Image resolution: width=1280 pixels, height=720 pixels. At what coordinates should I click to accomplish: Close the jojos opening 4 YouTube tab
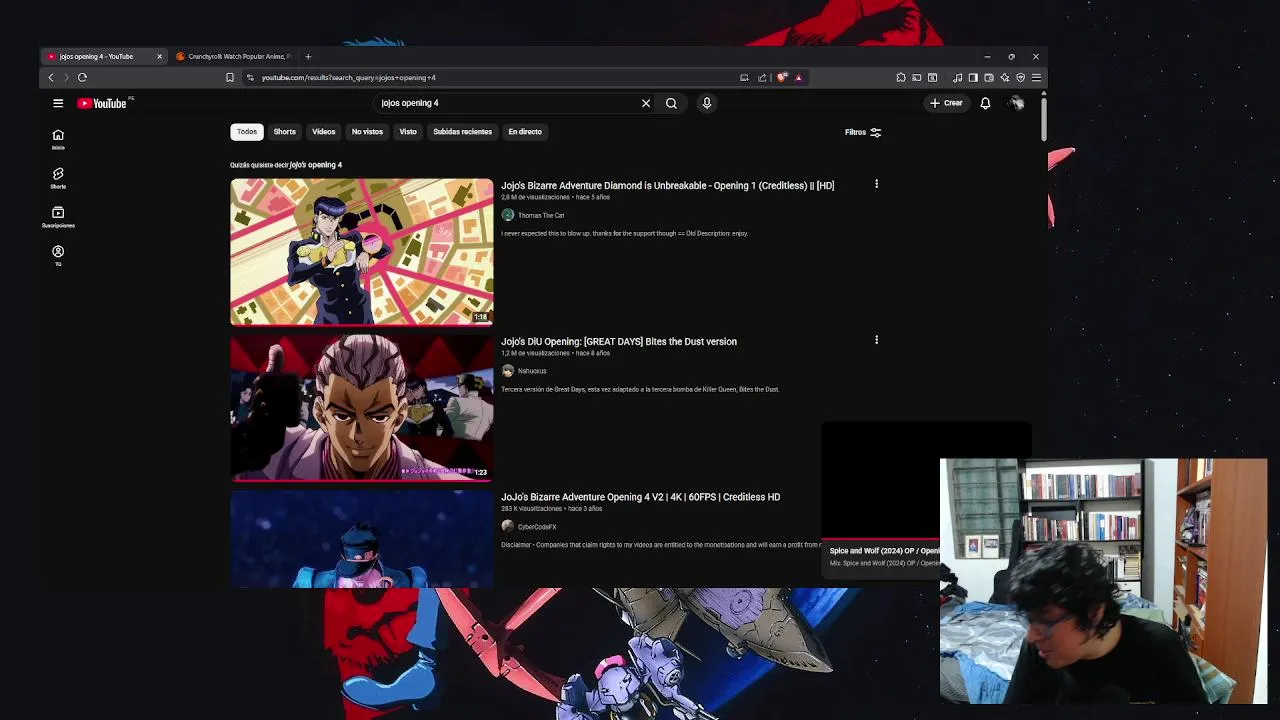pos(159,56)
